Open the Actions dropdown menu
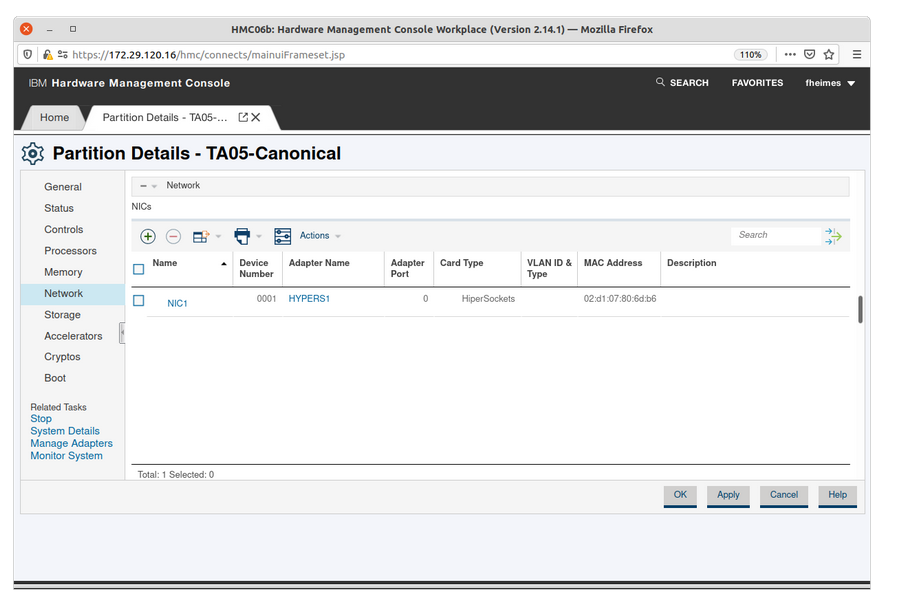 (320, 236)
